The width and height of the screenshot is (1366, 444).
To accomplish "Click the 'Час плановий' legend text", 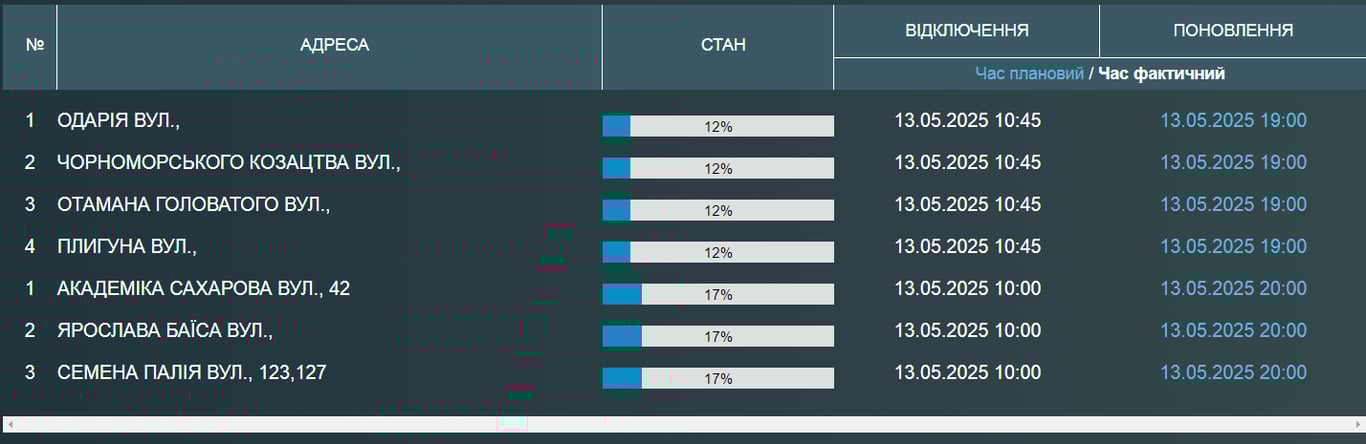I will point(1029,74).
